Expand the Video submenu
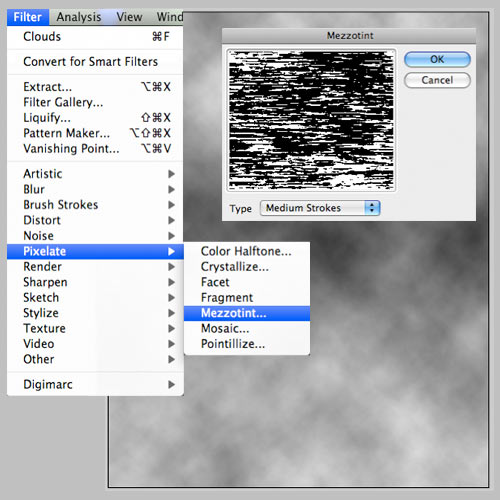 click(x=95, y=344)
